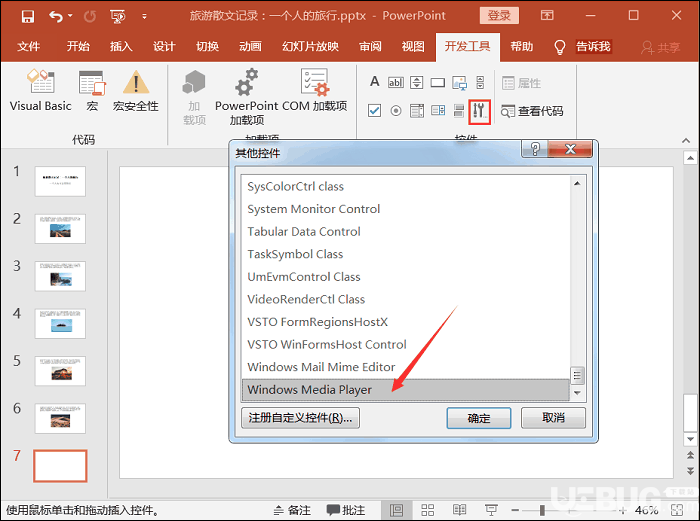The height and width of the screenshot is (521, 700).
Task: Select slide 2 thumbnail
Action: [x=60, y=229]
